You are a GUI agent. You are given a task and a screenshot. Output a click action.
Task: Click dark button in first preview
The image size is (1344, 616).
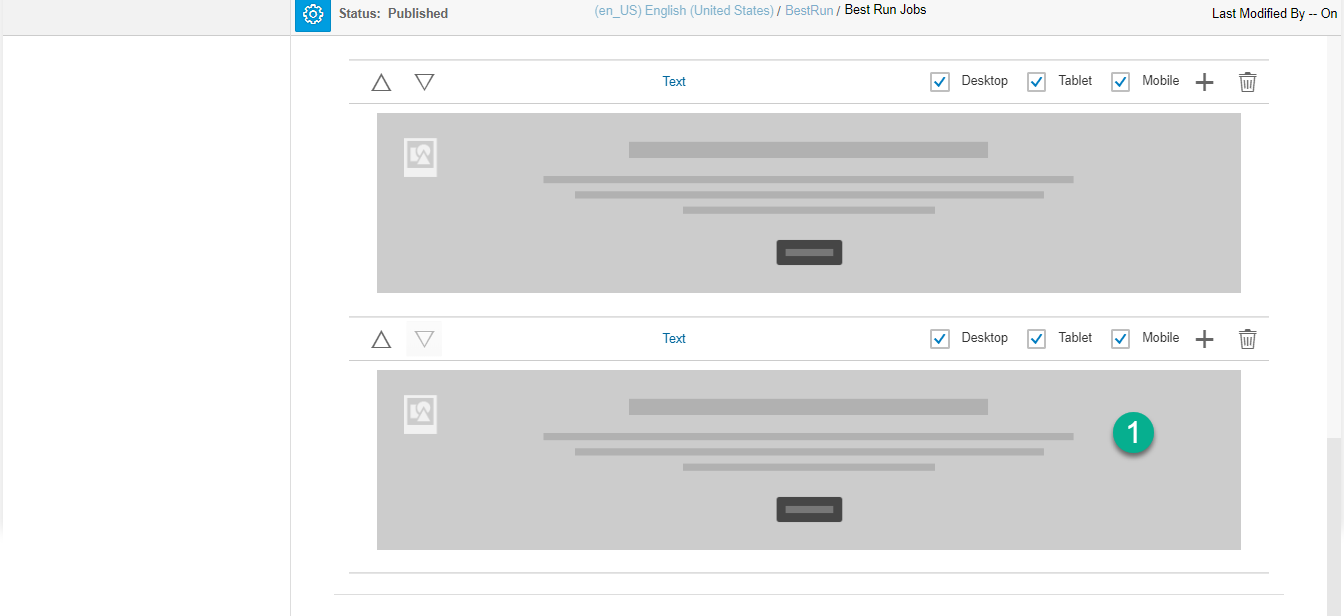(809, 253)
